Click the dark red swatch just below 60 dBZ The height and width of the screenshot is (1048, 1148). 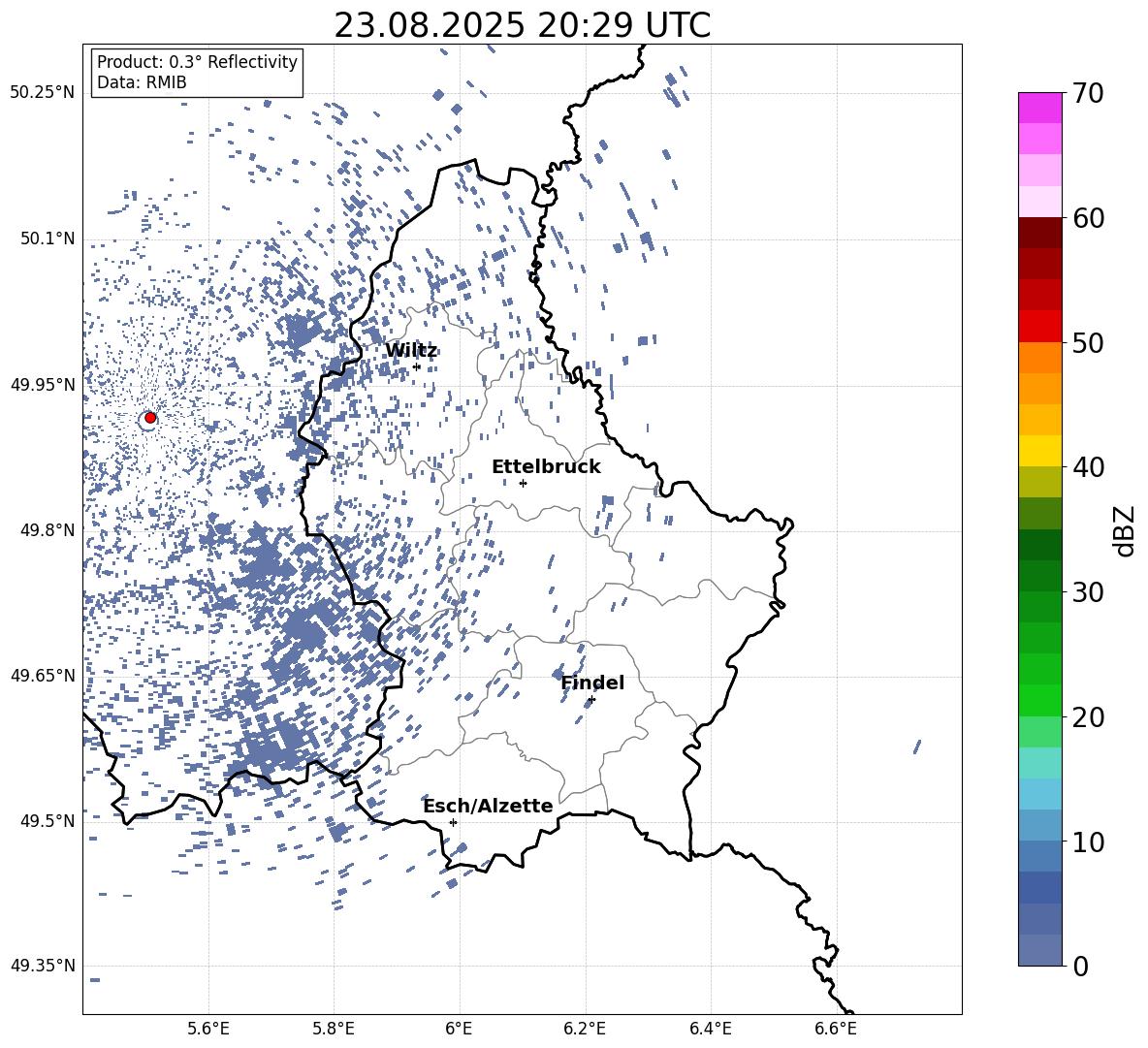[x=1039, y=233]
